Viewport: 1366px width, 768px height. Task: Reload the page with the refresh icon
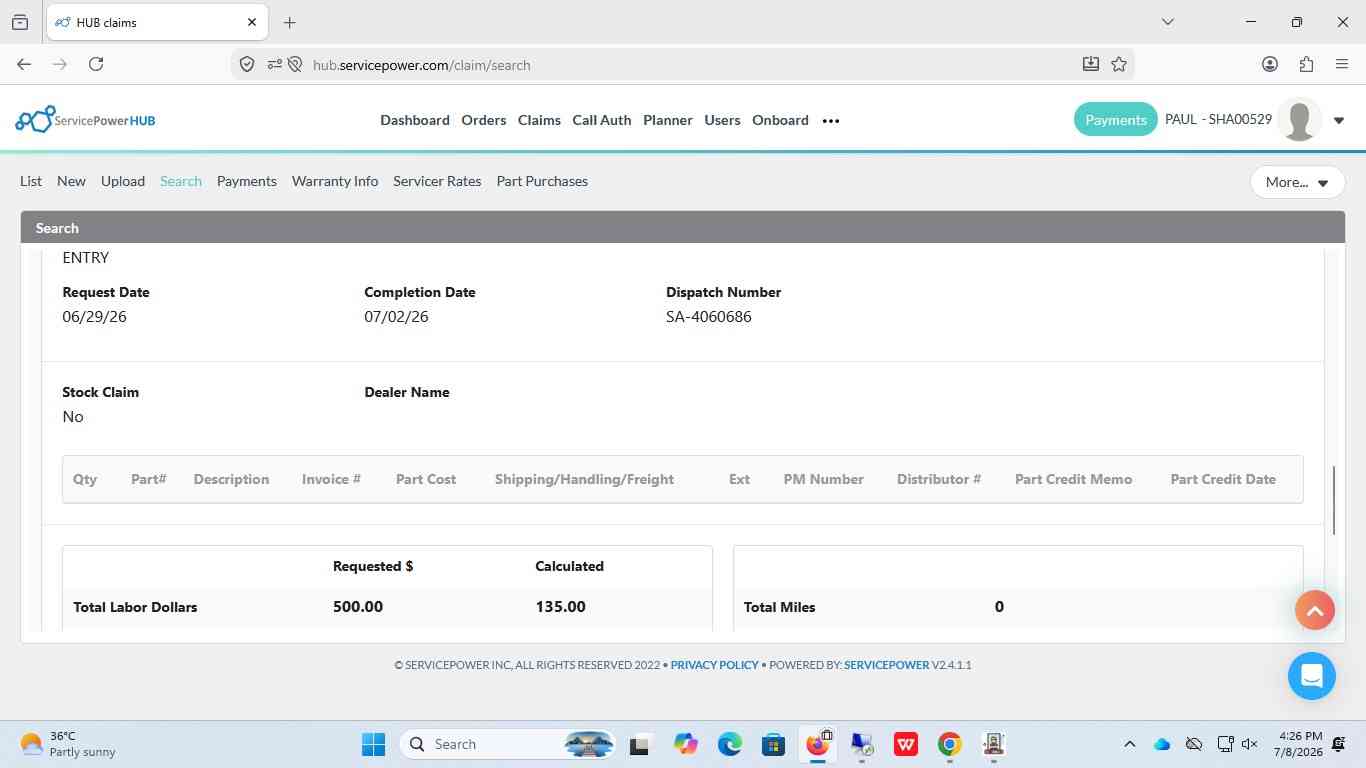coord(96,64)
